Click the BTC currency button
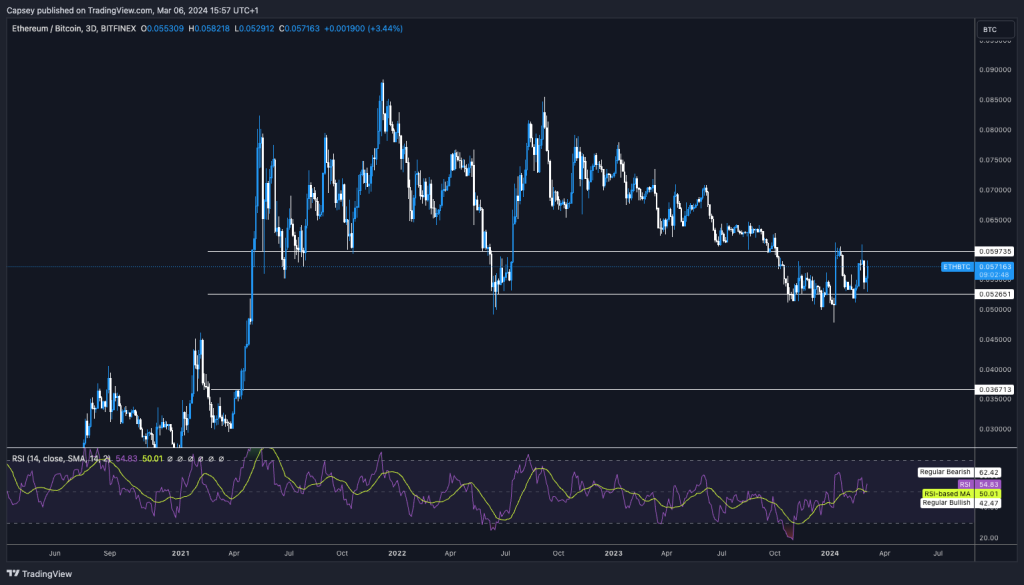The width and height of the screenshot is (1024, 585). tap(990, 30)
